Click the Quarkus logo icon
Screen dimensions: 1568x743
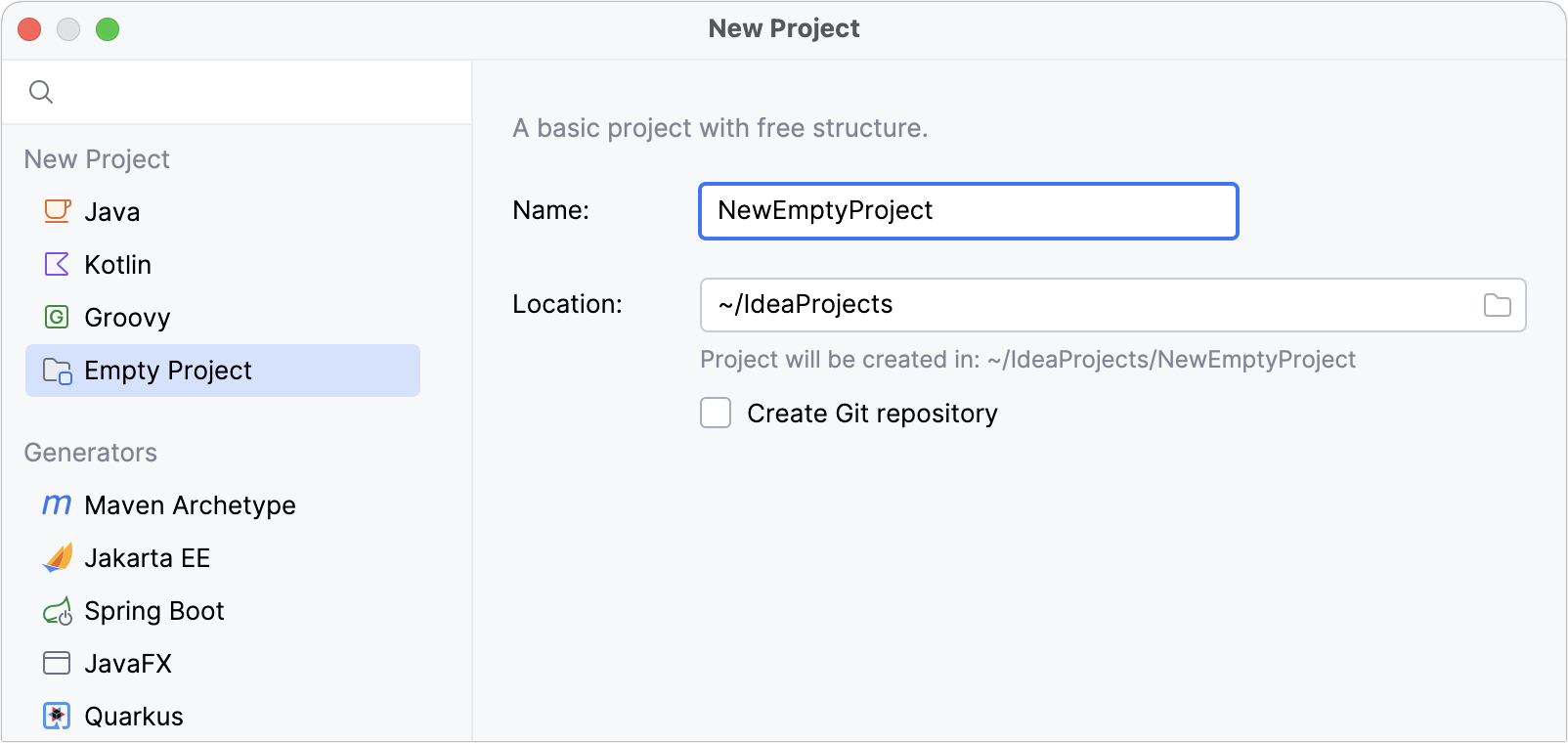(57, 716)
